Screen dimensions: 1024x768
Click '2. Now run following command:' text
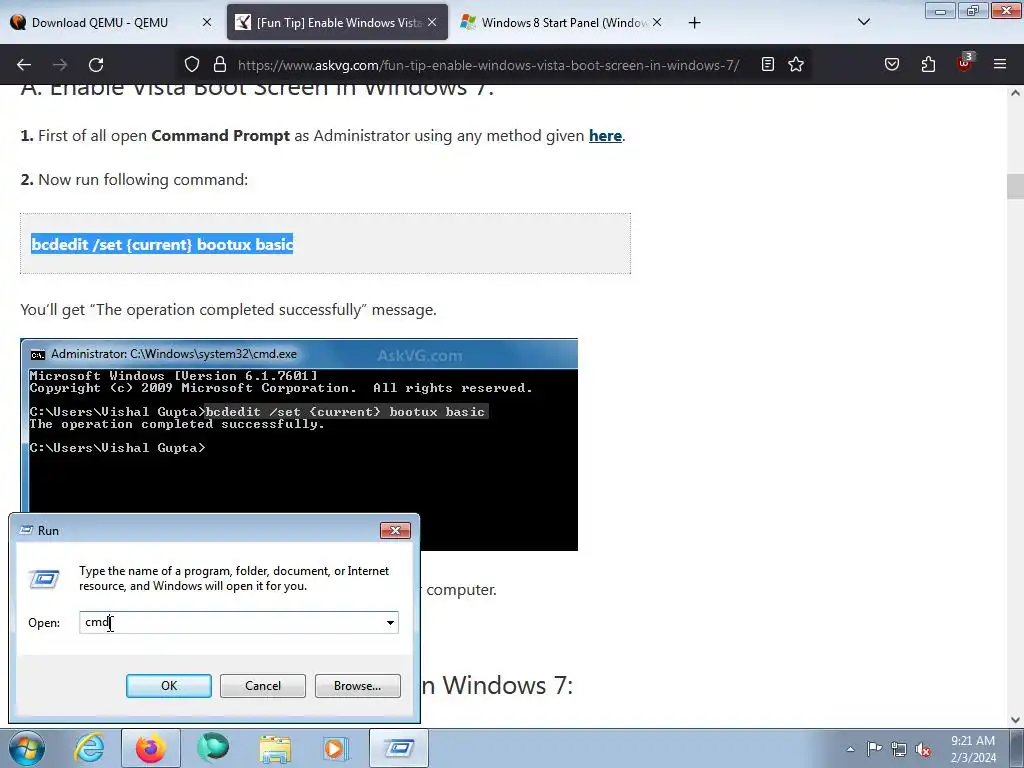[134, 180]
